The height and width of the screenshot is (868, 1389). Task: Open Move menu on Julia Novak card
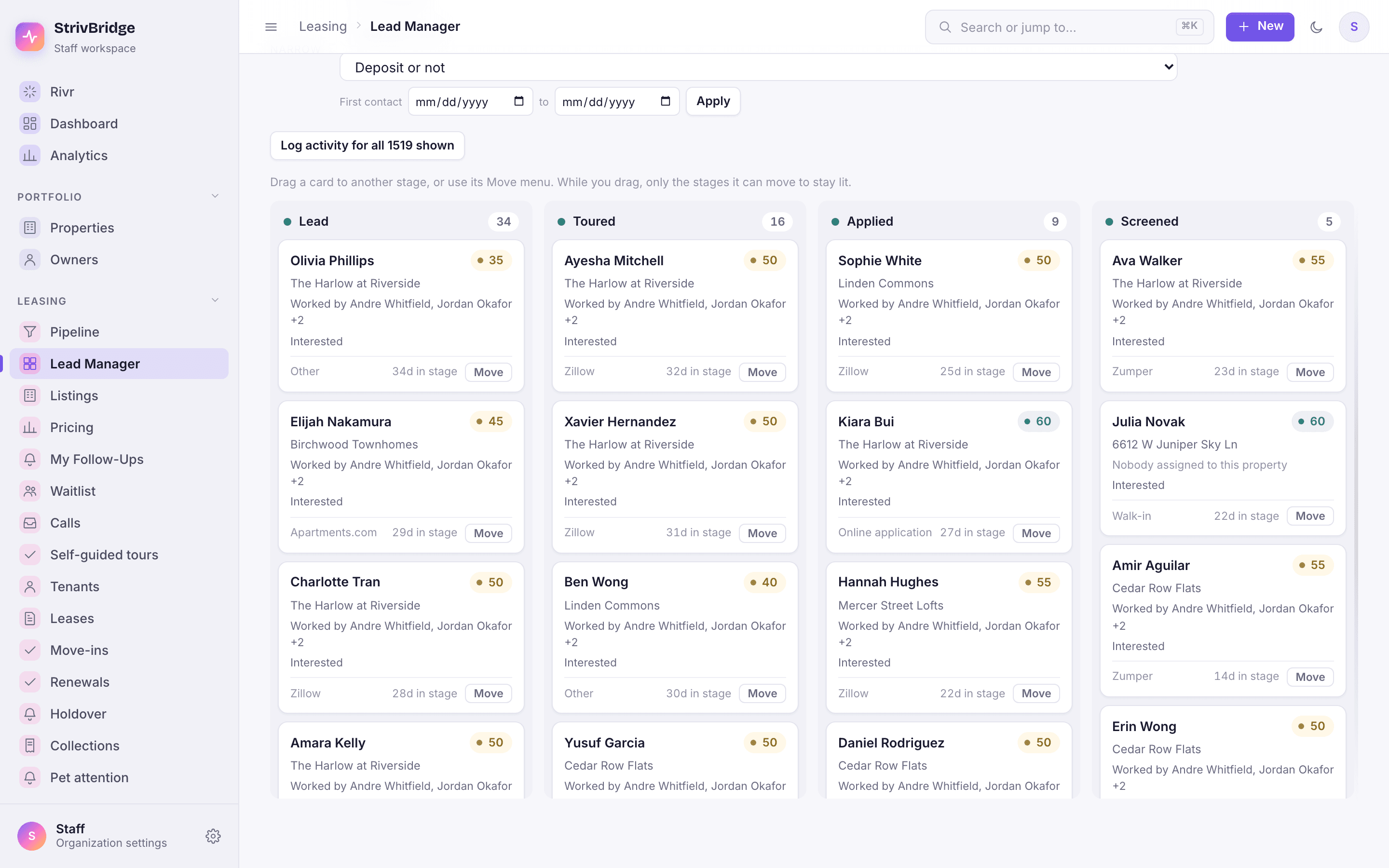(x=1310, y=515)
